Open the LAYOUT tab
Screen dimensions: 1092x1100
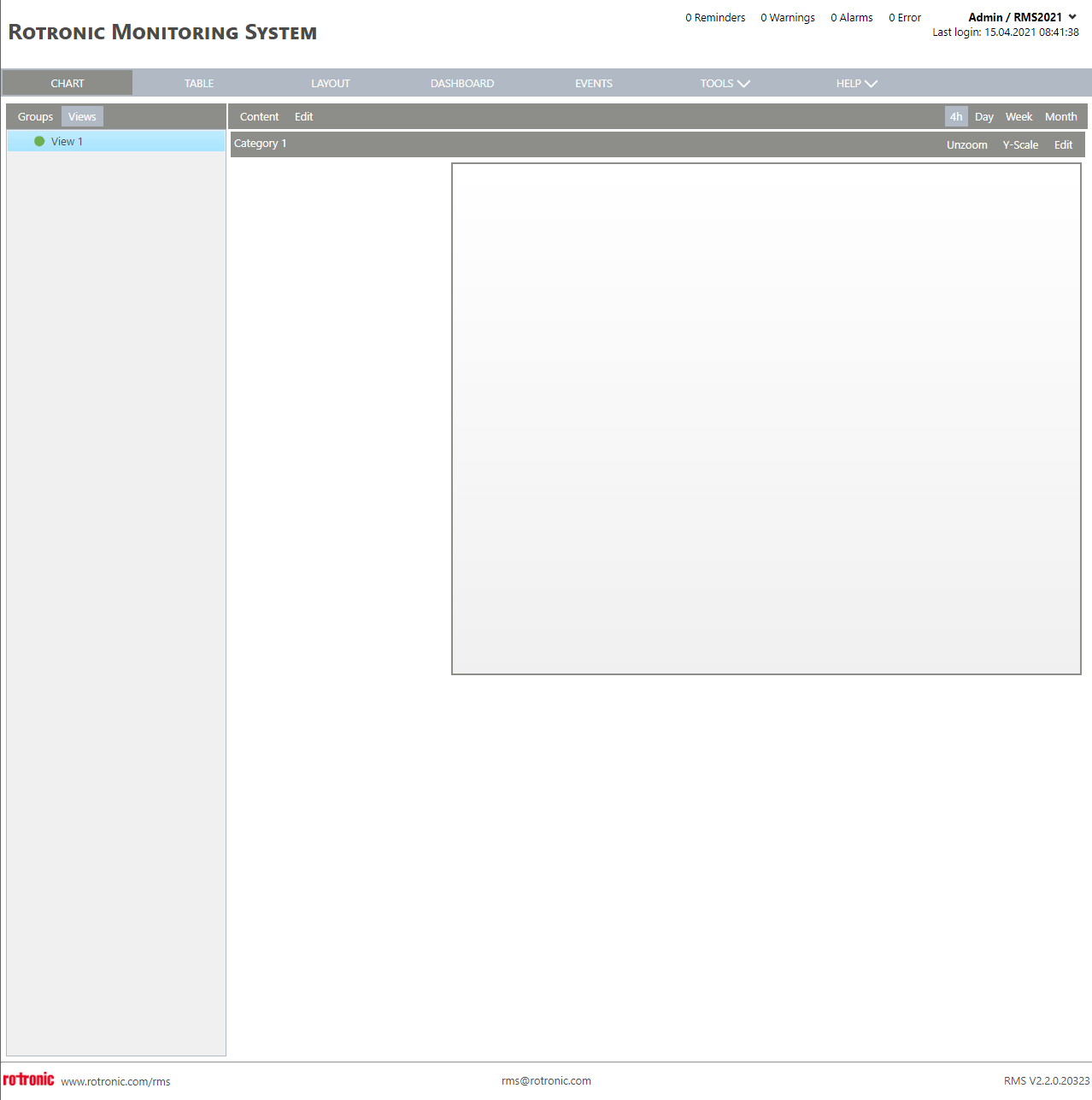(x=331, y=83)
